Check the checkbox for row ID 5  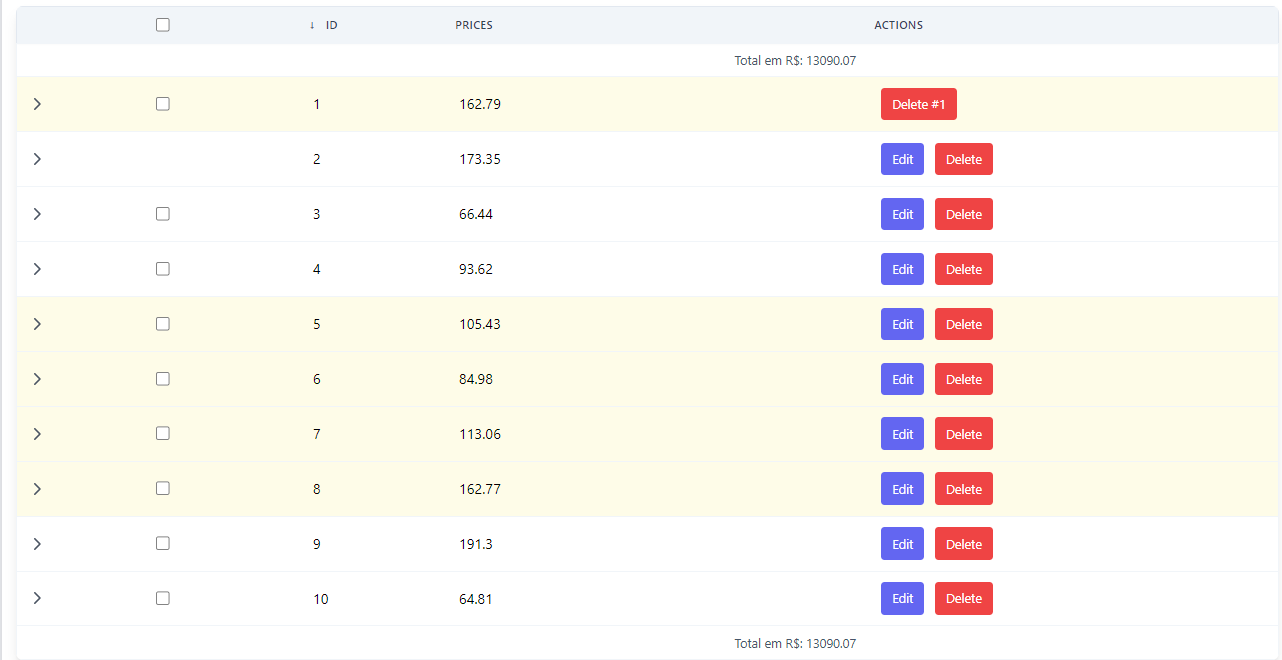(x=163, y=324)
